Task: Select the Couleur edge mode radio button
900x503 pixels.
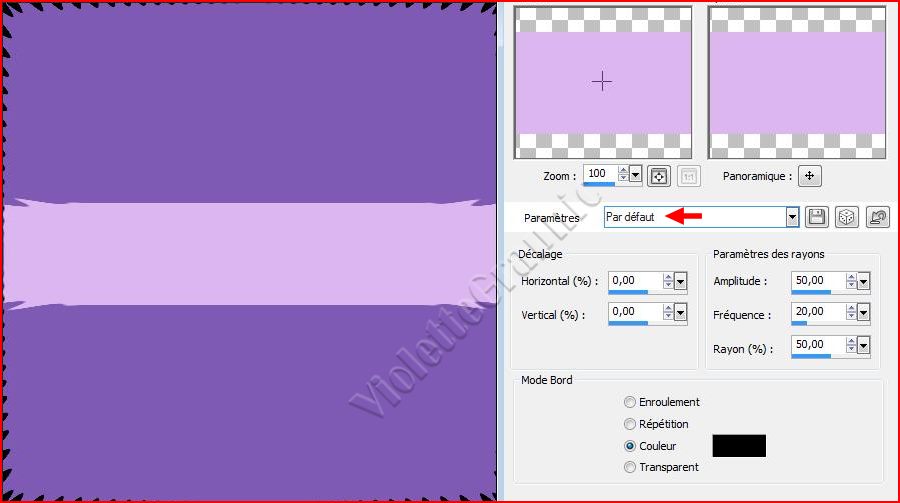Action: tap(629, 446)
